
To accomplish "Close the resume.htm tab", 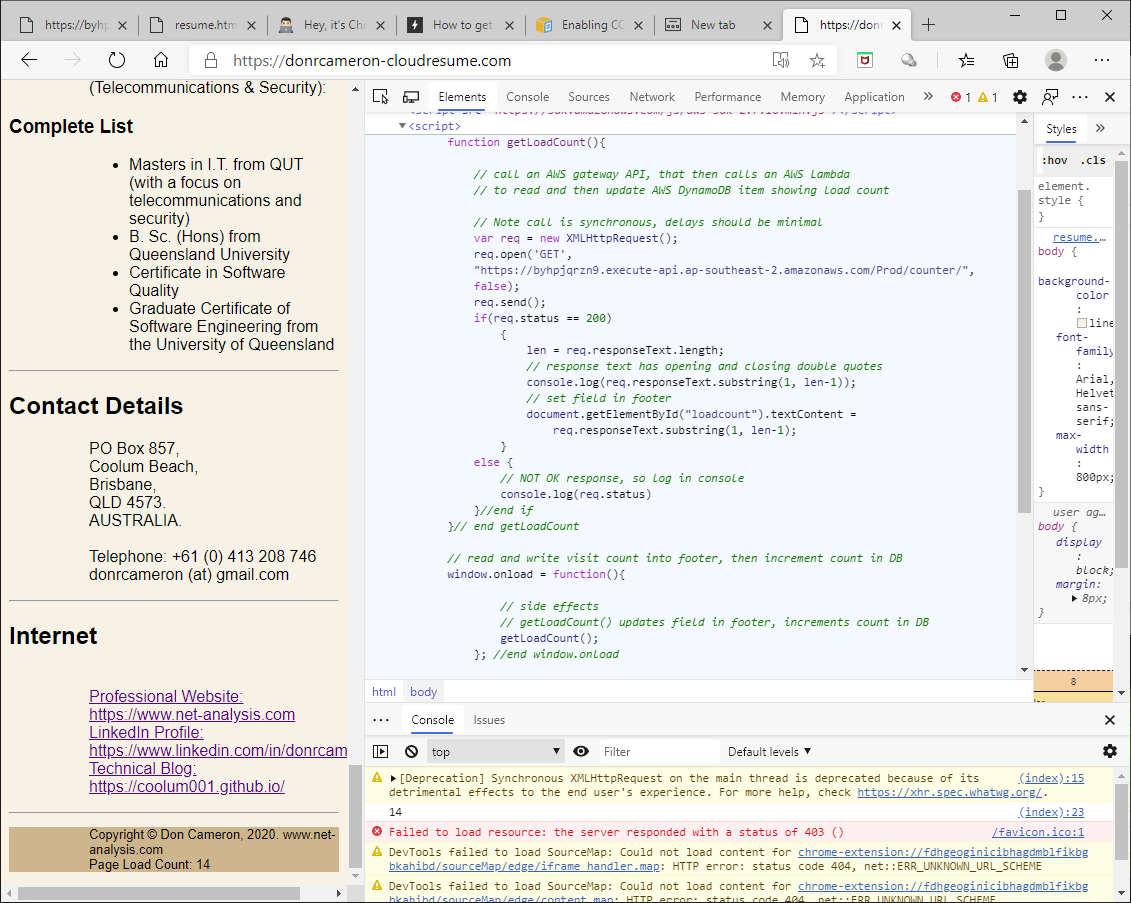I will (x=251, y=25).
